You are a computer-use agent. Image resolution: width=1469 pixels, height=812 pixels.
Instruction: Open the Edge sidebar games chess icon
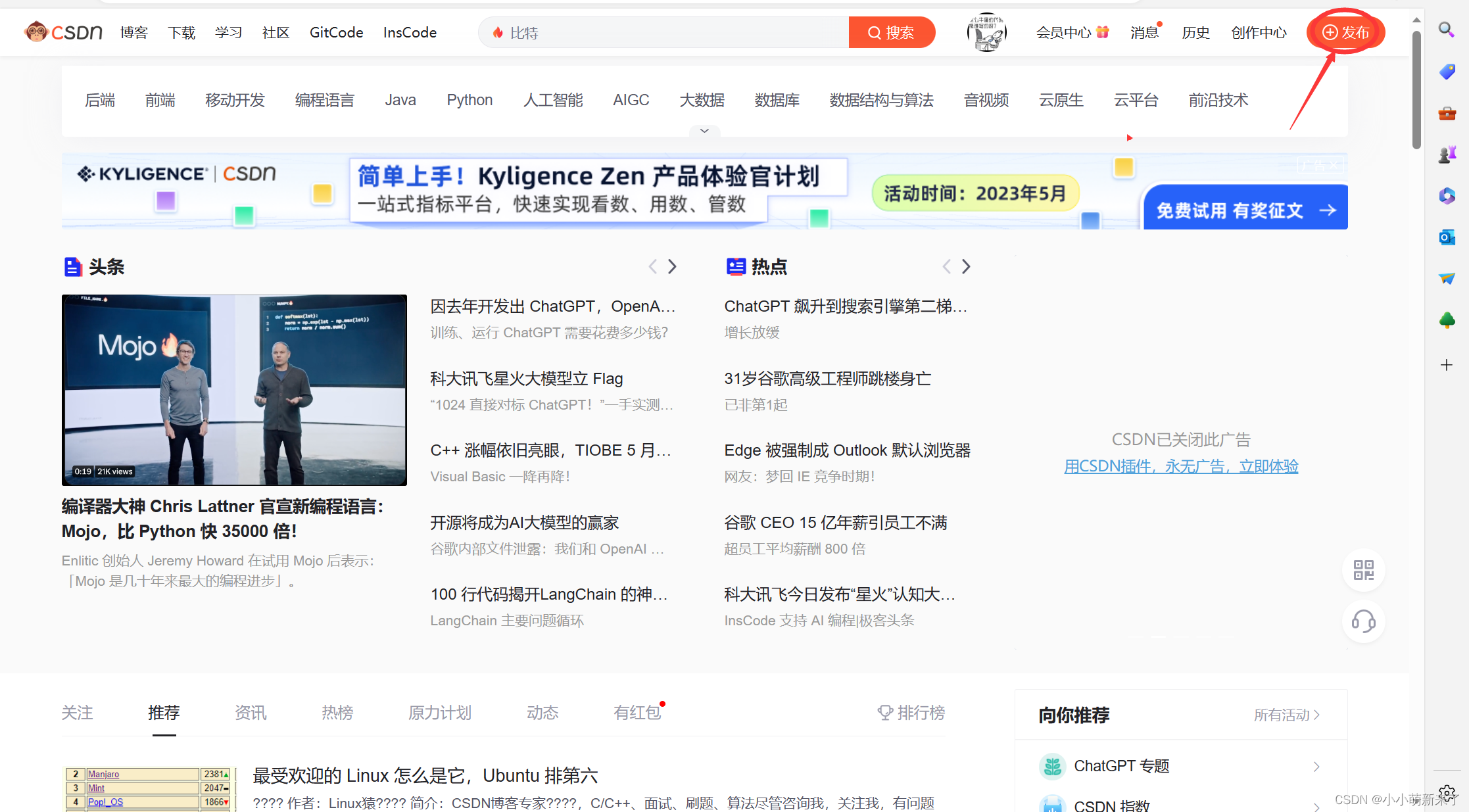pyautogui.click(x=1447, y=155)
